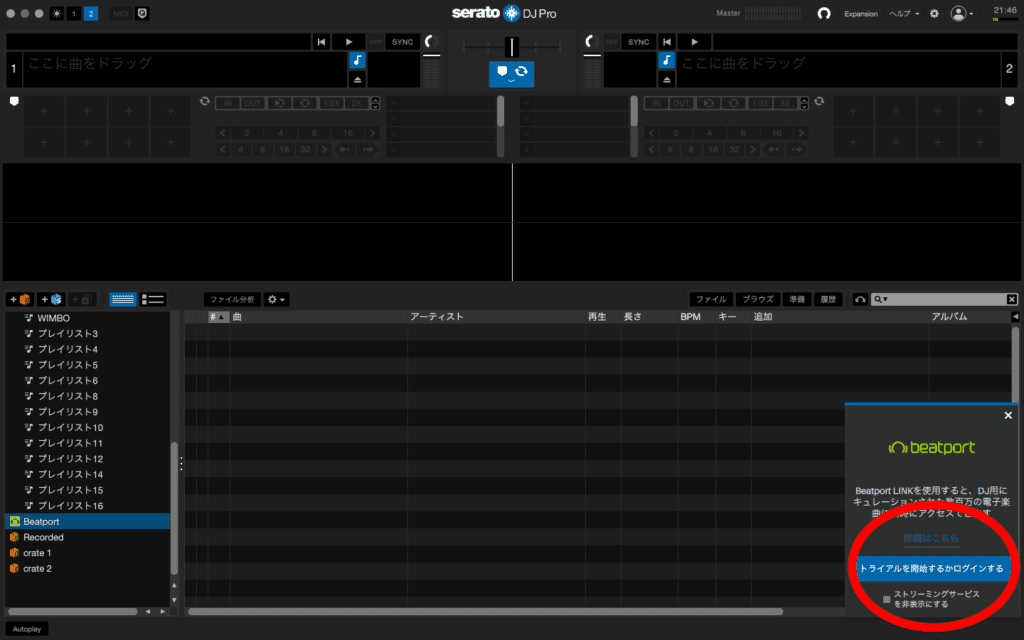Clear the library search with X button
This screenshot has width=1024, height=640.
1012,299
